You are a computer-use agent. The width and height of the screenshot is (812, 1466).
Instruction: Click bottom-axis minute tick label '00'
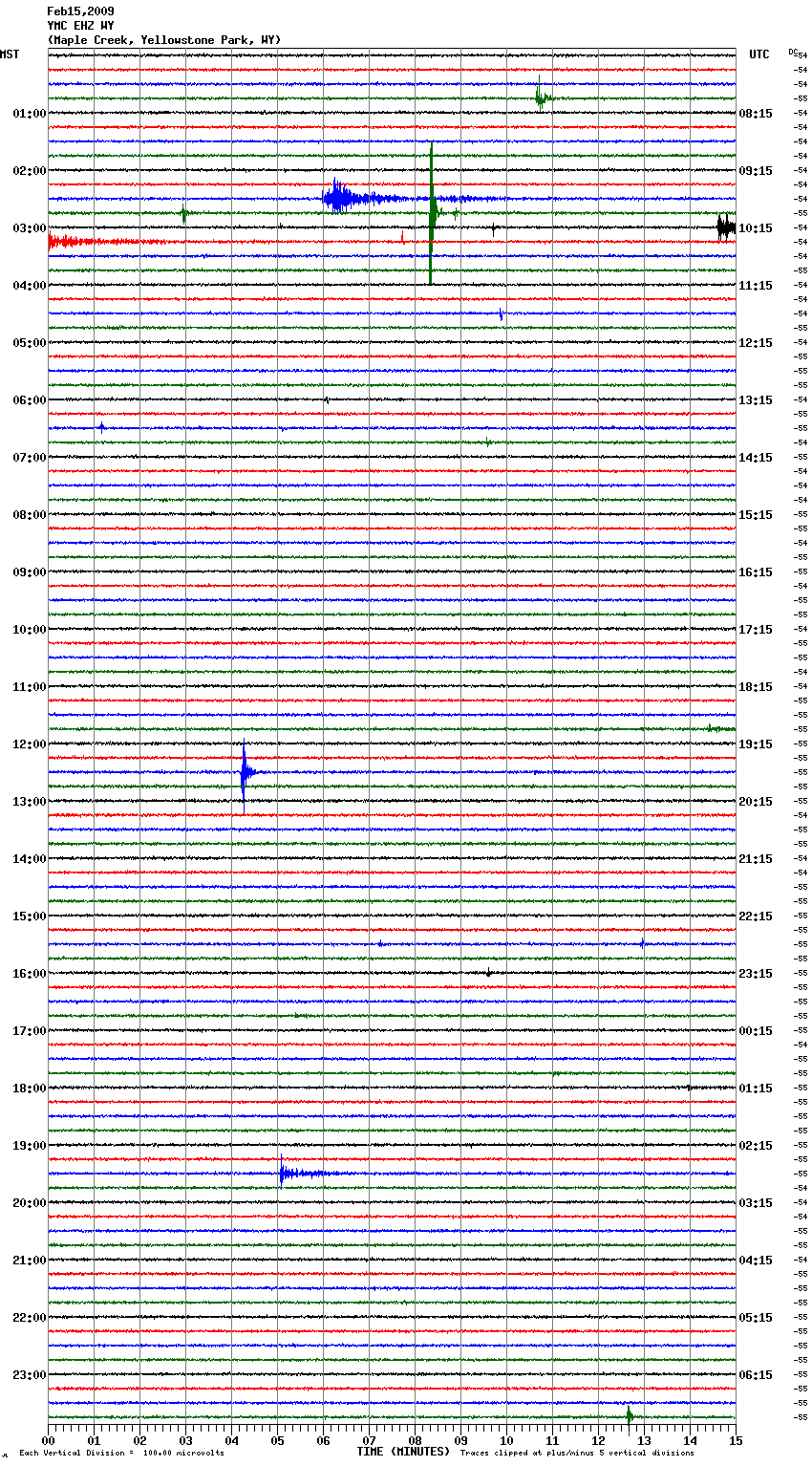(48, 1441)
